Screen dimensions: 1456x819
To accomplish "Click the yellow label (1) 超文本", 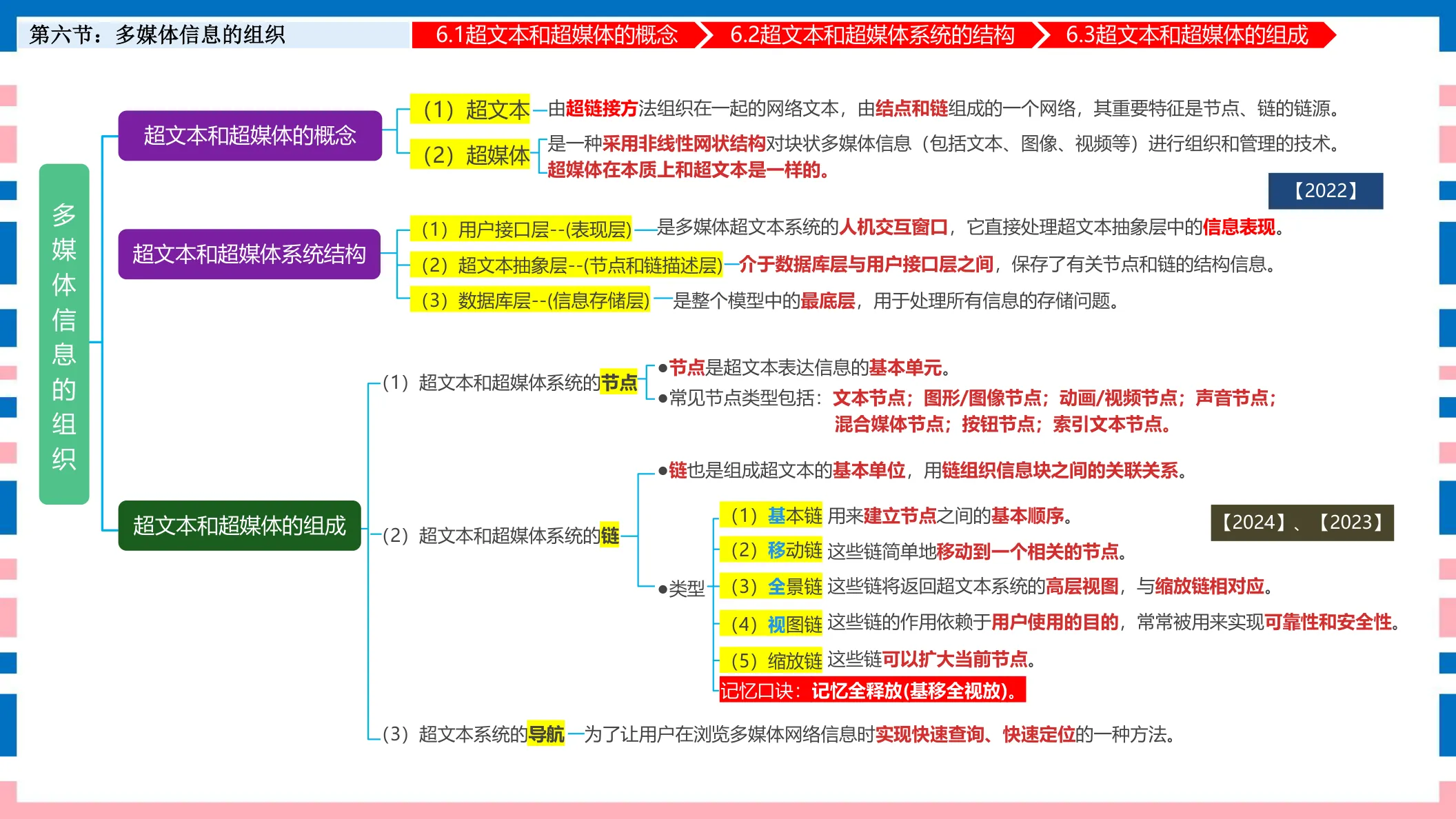I will (470, 109).
